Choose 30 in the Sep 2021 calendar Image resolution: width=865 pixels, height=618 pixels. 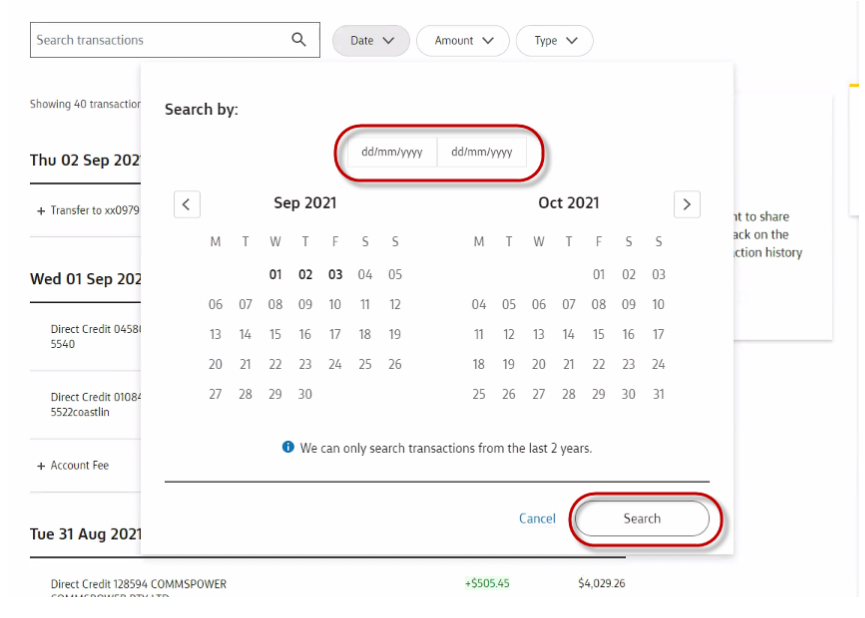tap(305, 395)
